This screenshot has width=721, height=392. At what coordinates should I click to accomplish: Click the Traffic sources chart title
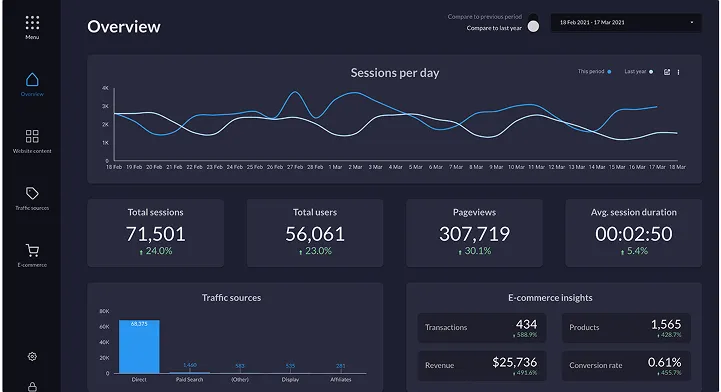coord(231,298)
